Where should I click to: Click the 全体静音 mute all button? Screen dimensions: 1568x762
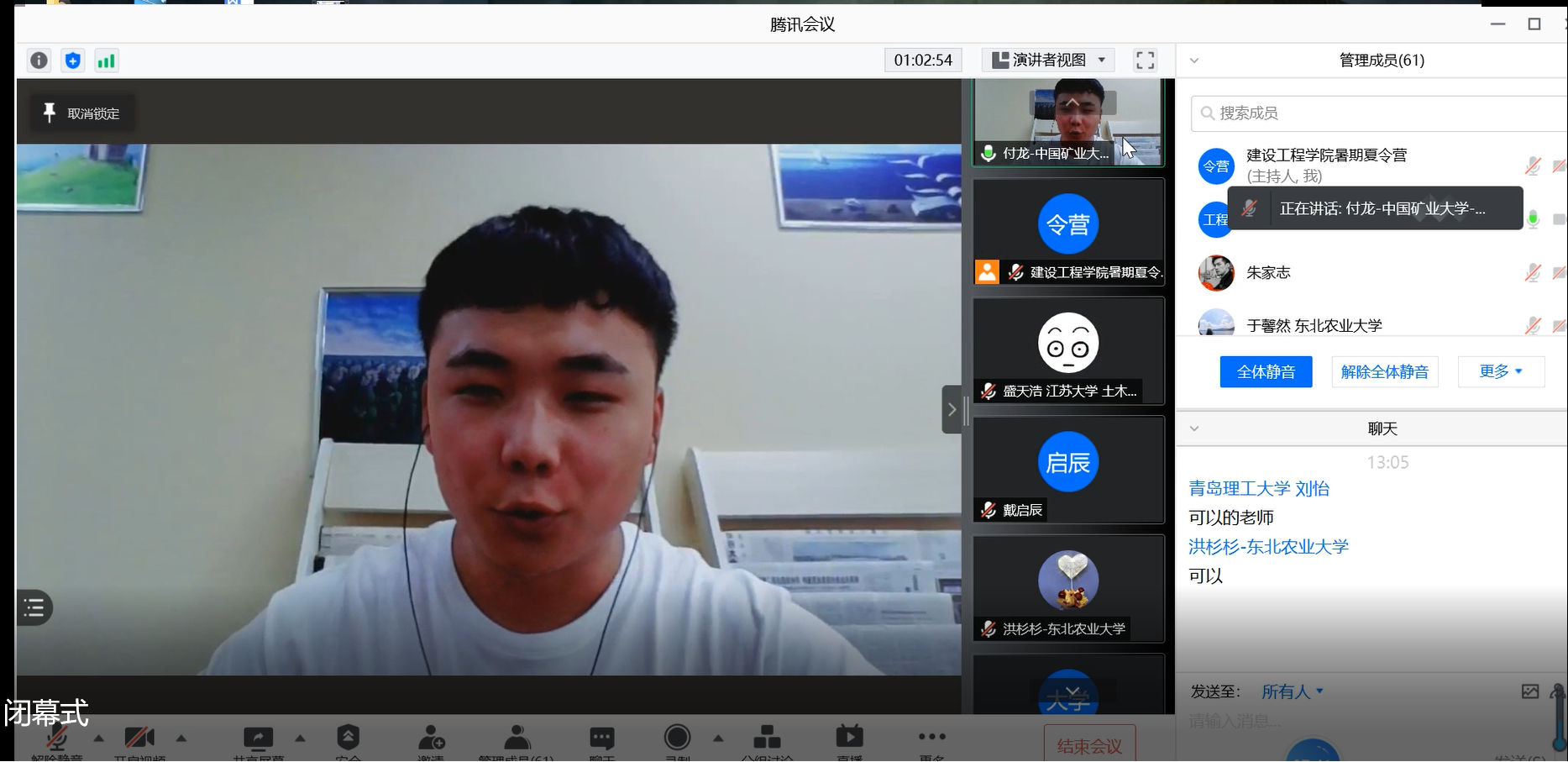click(1266, 371)
